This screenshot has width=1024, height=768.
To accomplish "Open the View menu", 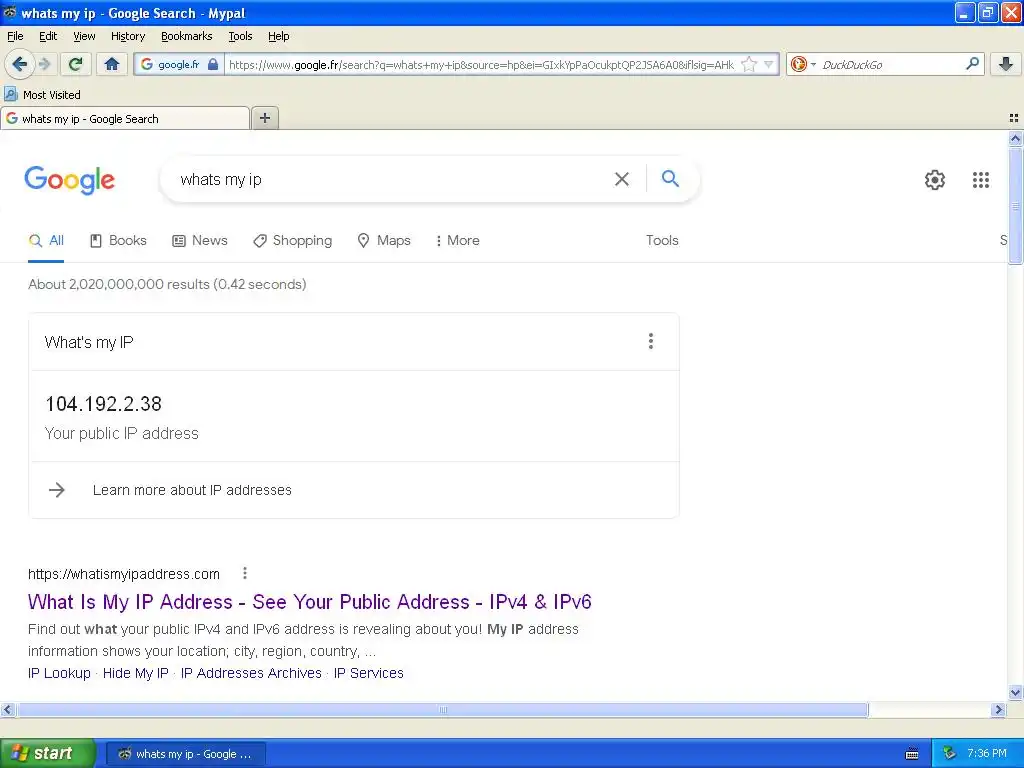I will pyautogui.click(x=84, y=36).
